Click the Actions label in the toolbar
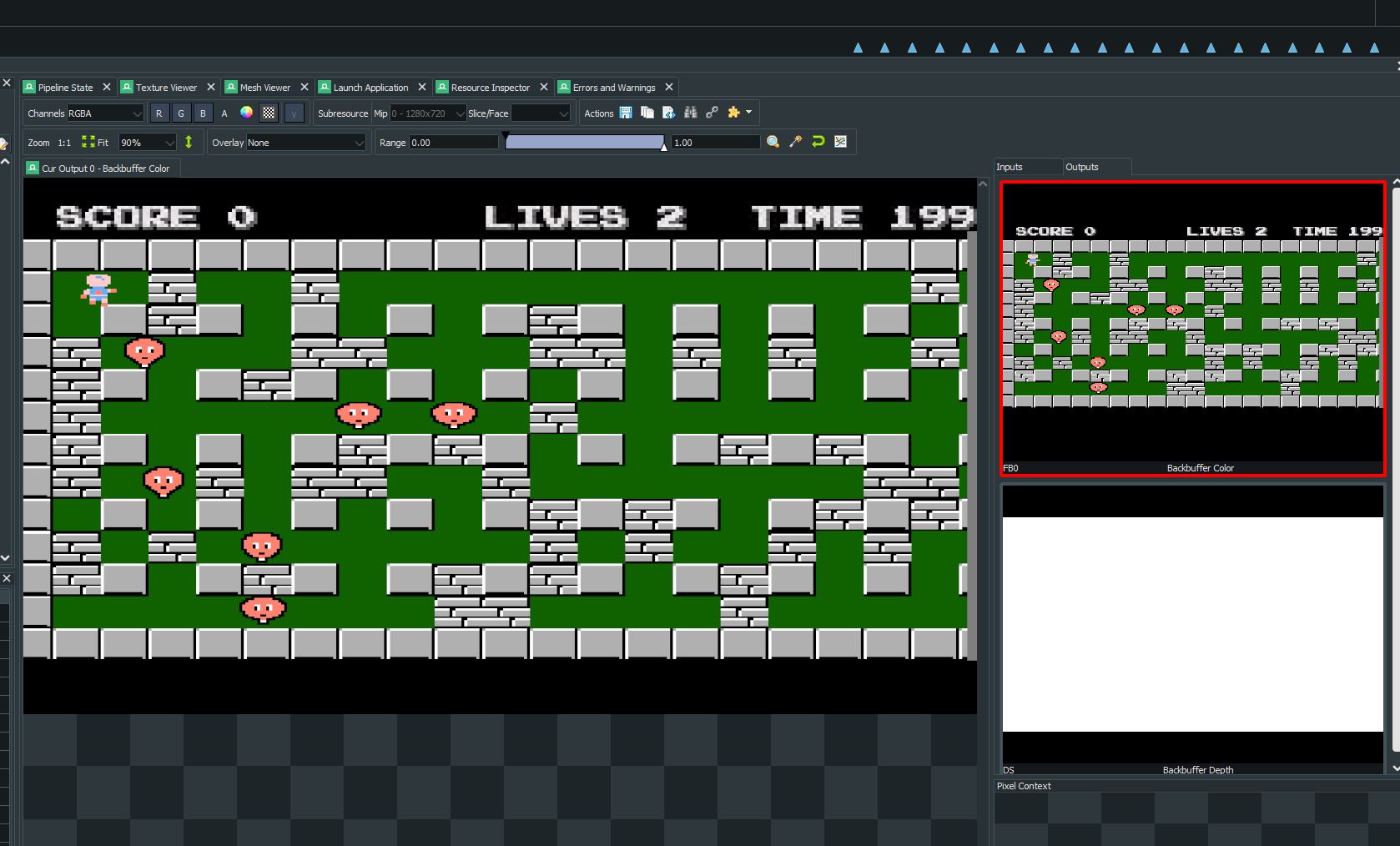1400x846 pixels. click(x=599, y=113)
